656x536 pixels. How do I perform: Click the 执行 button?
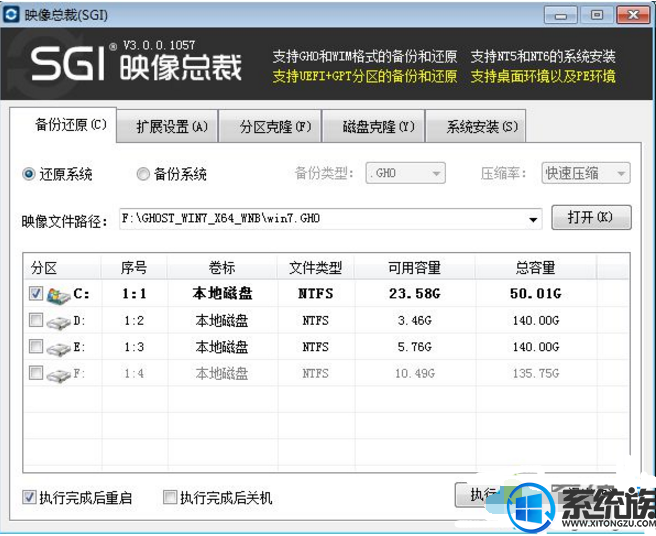point(481,495)
